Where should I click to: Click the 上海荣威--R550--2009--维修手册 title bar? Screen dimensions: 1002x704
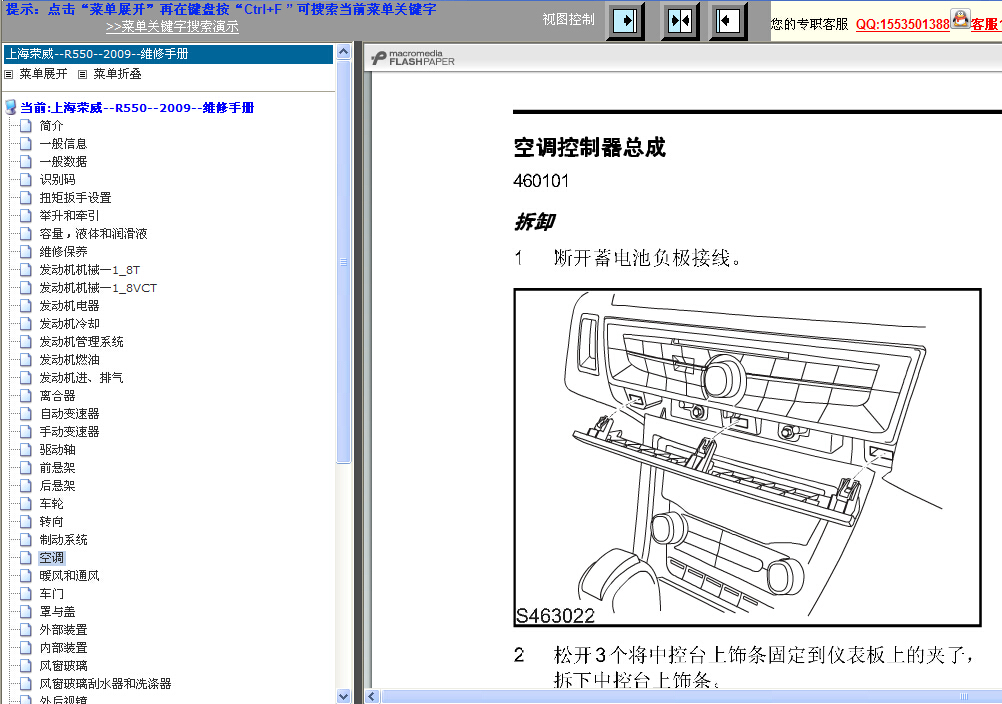169,54
